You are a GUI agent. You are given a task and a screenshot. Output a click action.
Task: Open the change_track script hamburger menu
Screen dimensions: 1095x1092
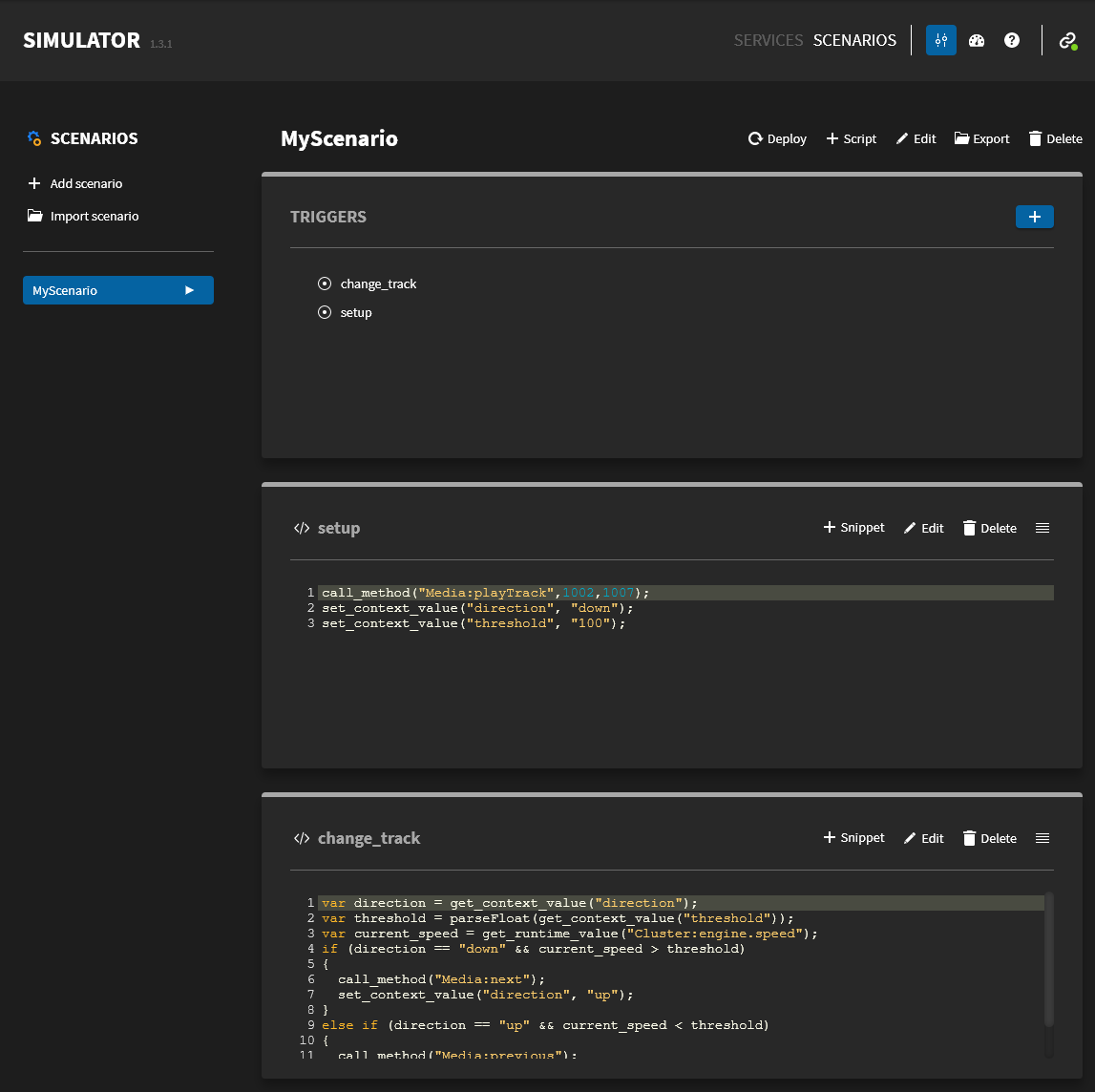pos(1042,838)
